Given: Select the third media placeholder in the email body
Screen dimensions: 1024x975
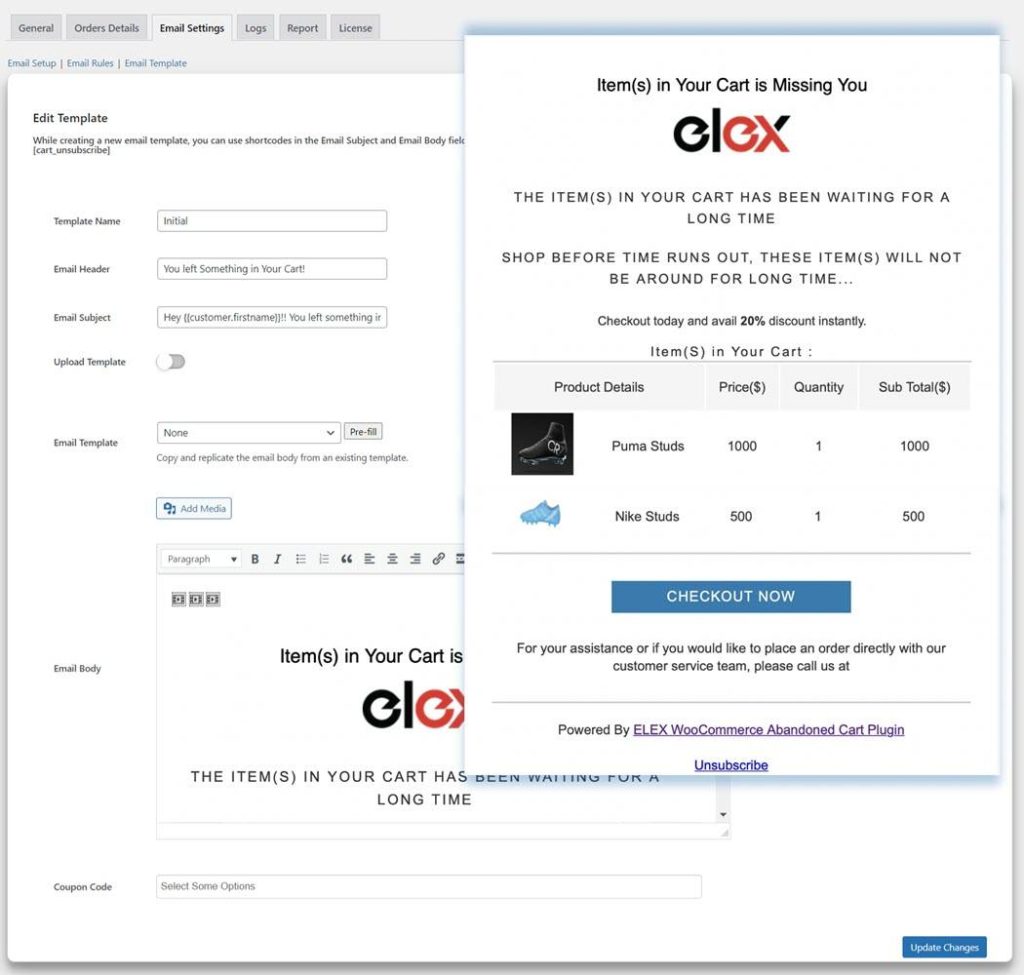Looking at the screenshot, I should [213, 599].
